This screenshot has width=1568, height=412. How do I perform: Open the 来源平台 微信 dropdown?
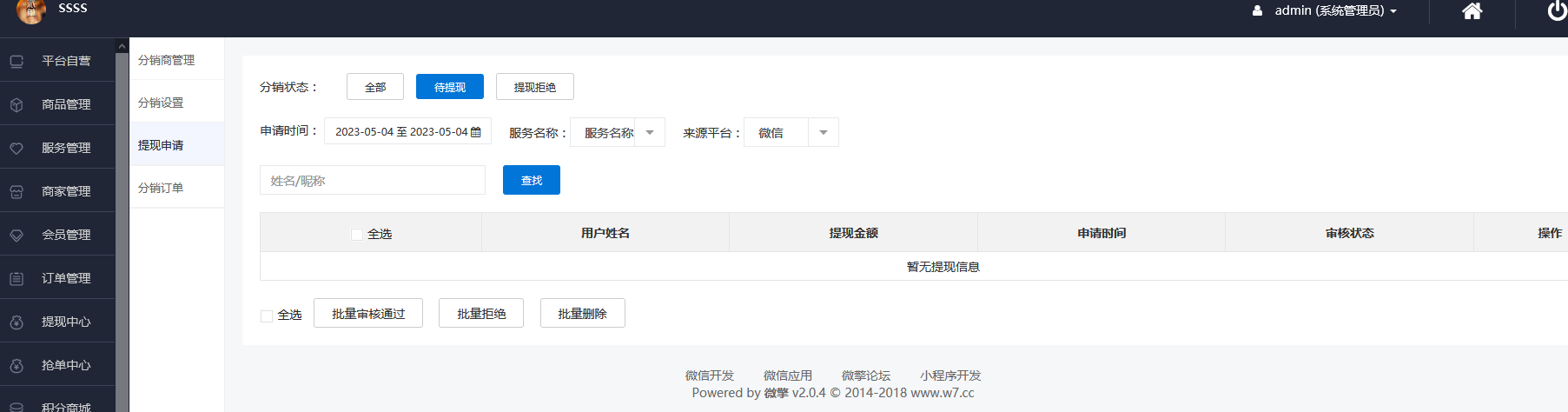[791, 132]
